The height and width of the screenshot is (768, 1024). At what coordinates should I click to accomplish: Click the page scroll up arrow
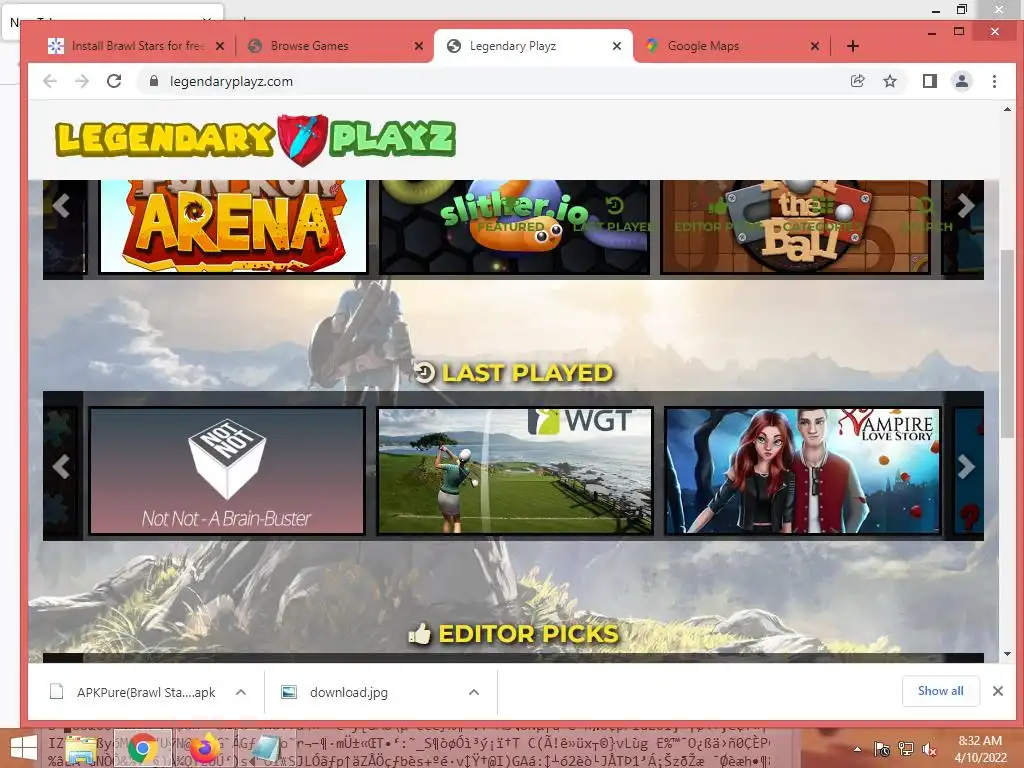coord(1007,110)
